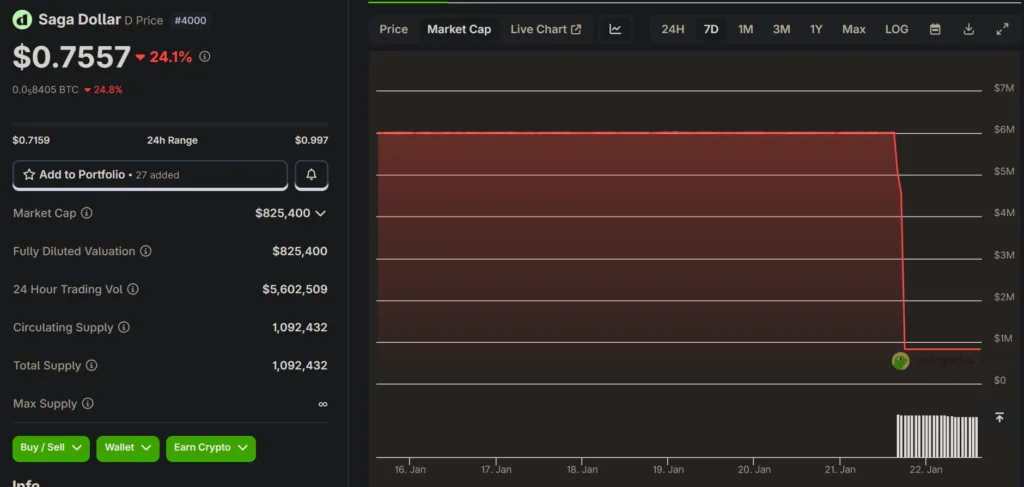Viewport: 1024px width, 487px height.
Task: Click Add to Portfolio button
Action: point(150,175)
